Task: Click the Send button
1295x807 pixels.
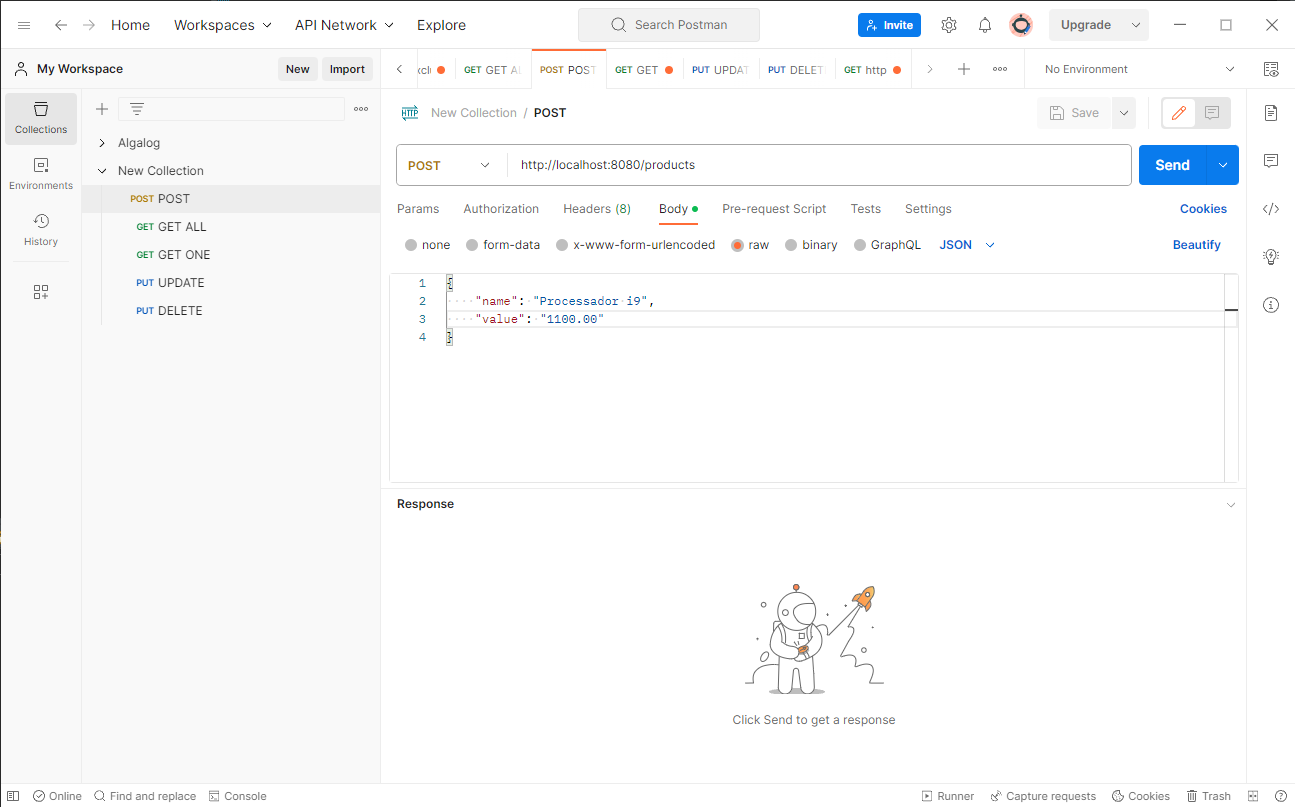Action: tap(1171, 164)
